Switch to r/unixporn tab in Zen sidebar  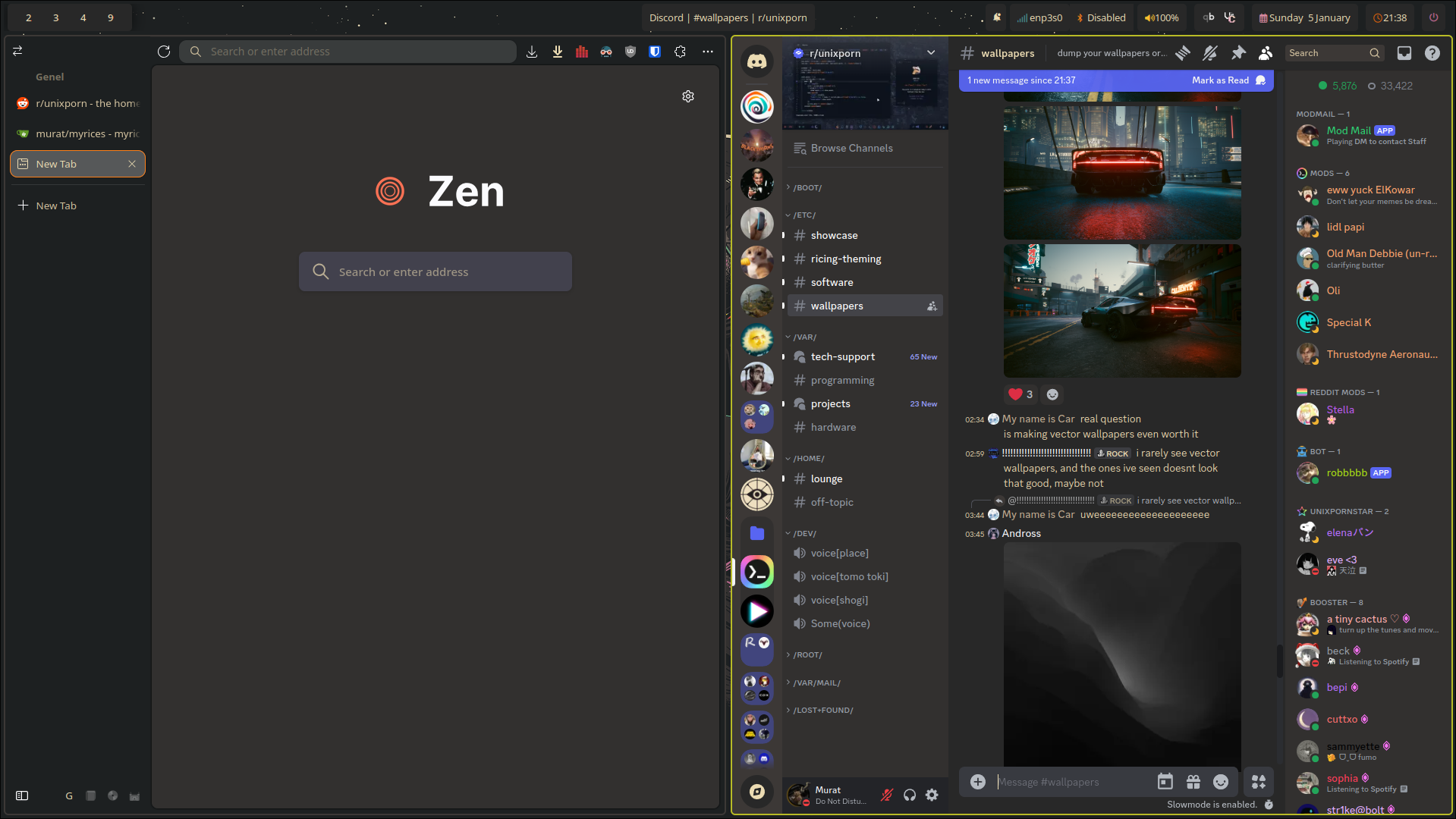(77, 103)
